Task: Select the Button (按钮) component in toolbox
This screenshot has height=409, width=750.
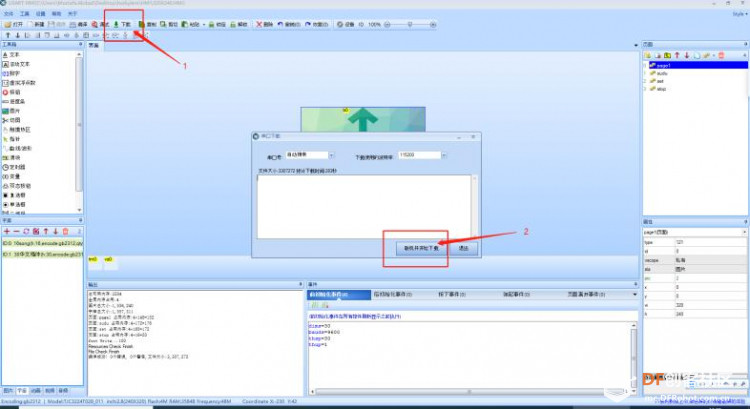Action: (x=11, y=92)
